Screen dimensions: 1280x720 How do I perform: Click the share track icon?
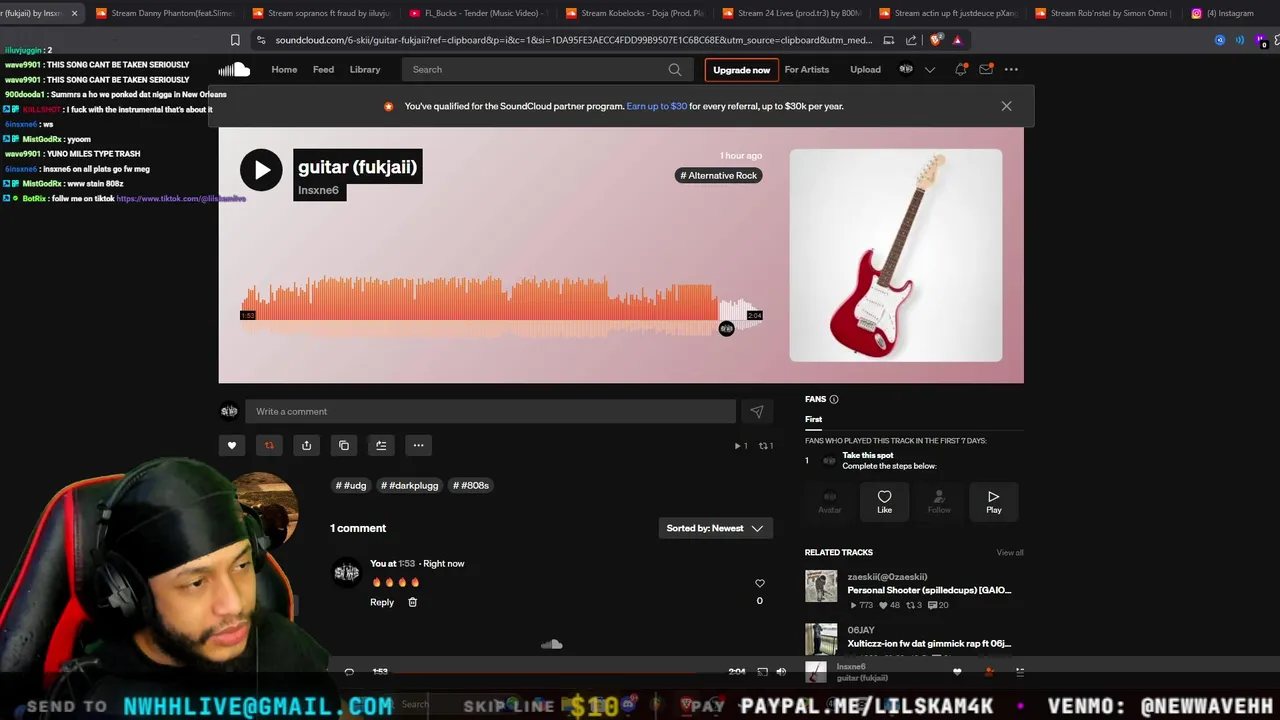(x=306, y=445)
